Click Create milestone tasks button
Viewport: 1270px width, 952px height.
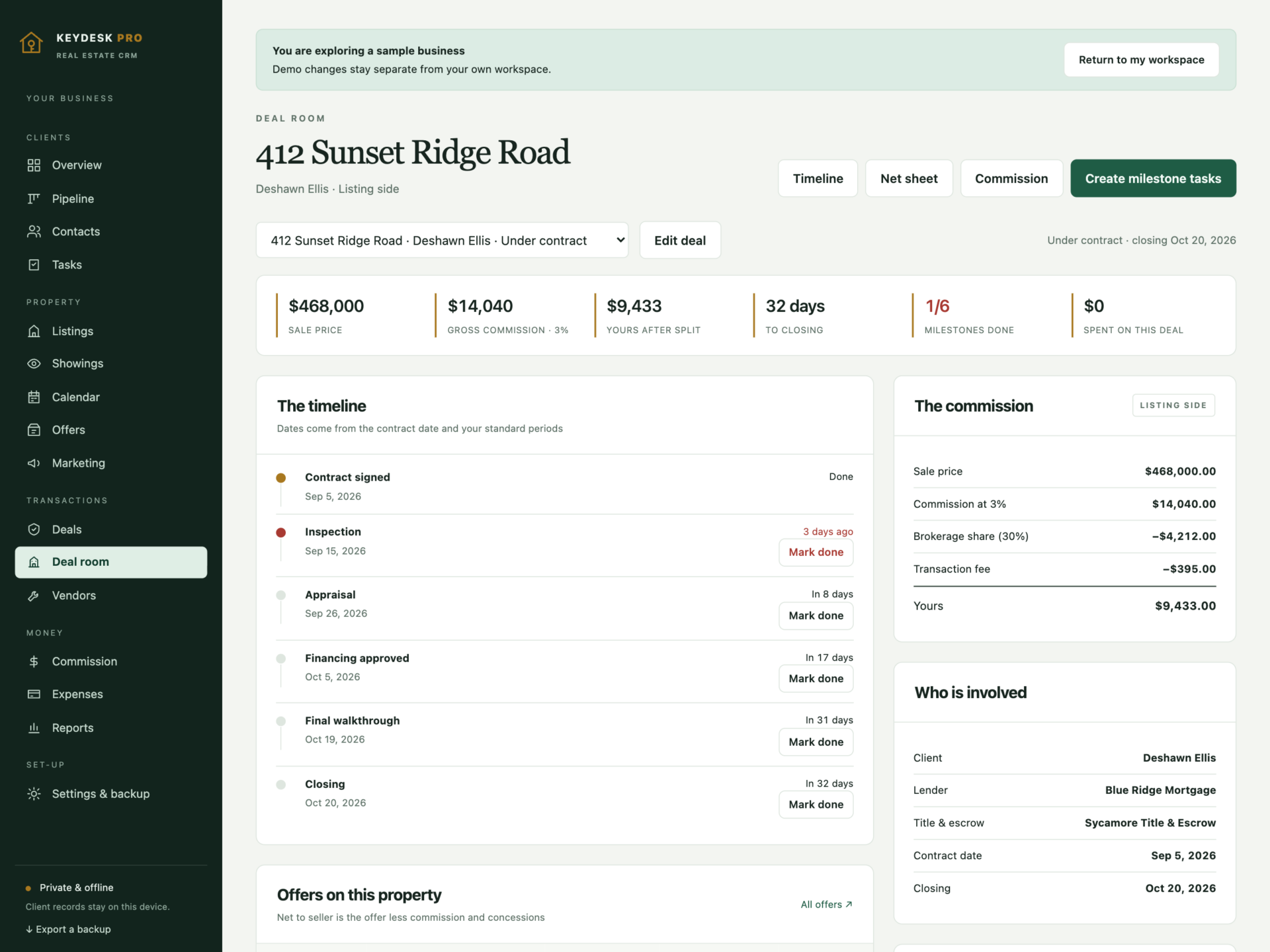[x=1153, y=178]
